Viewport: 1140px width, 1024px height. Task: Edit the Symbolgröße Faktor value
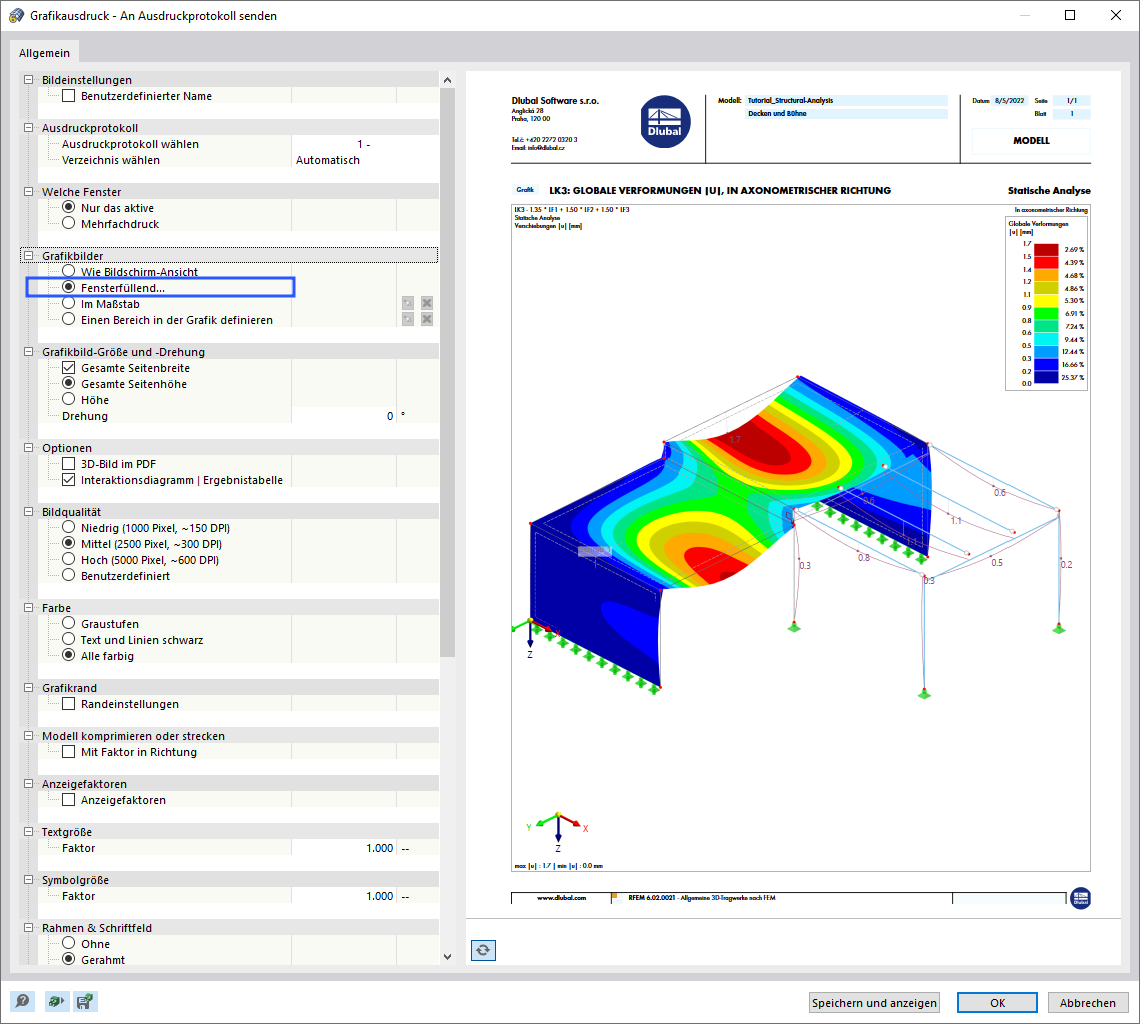pyautogui.click(x=343, y=896)
